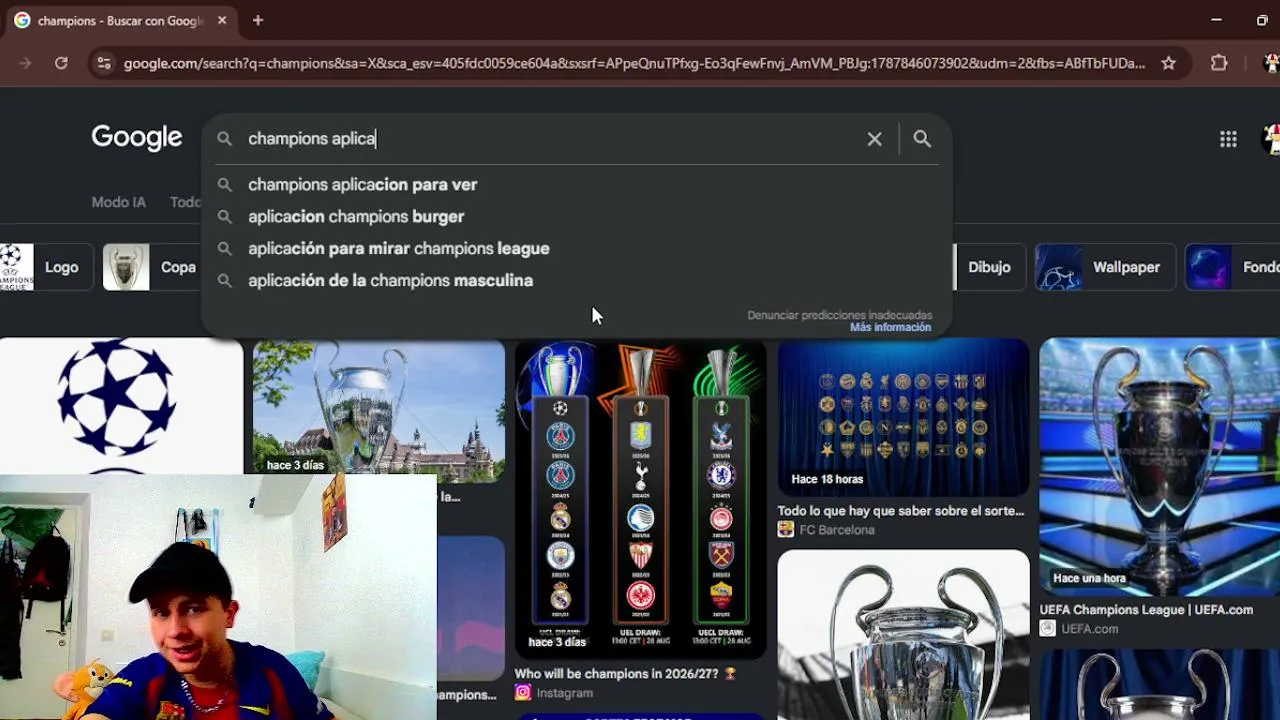
Task: View site information icon in address bar
Action: coord(103,63)
